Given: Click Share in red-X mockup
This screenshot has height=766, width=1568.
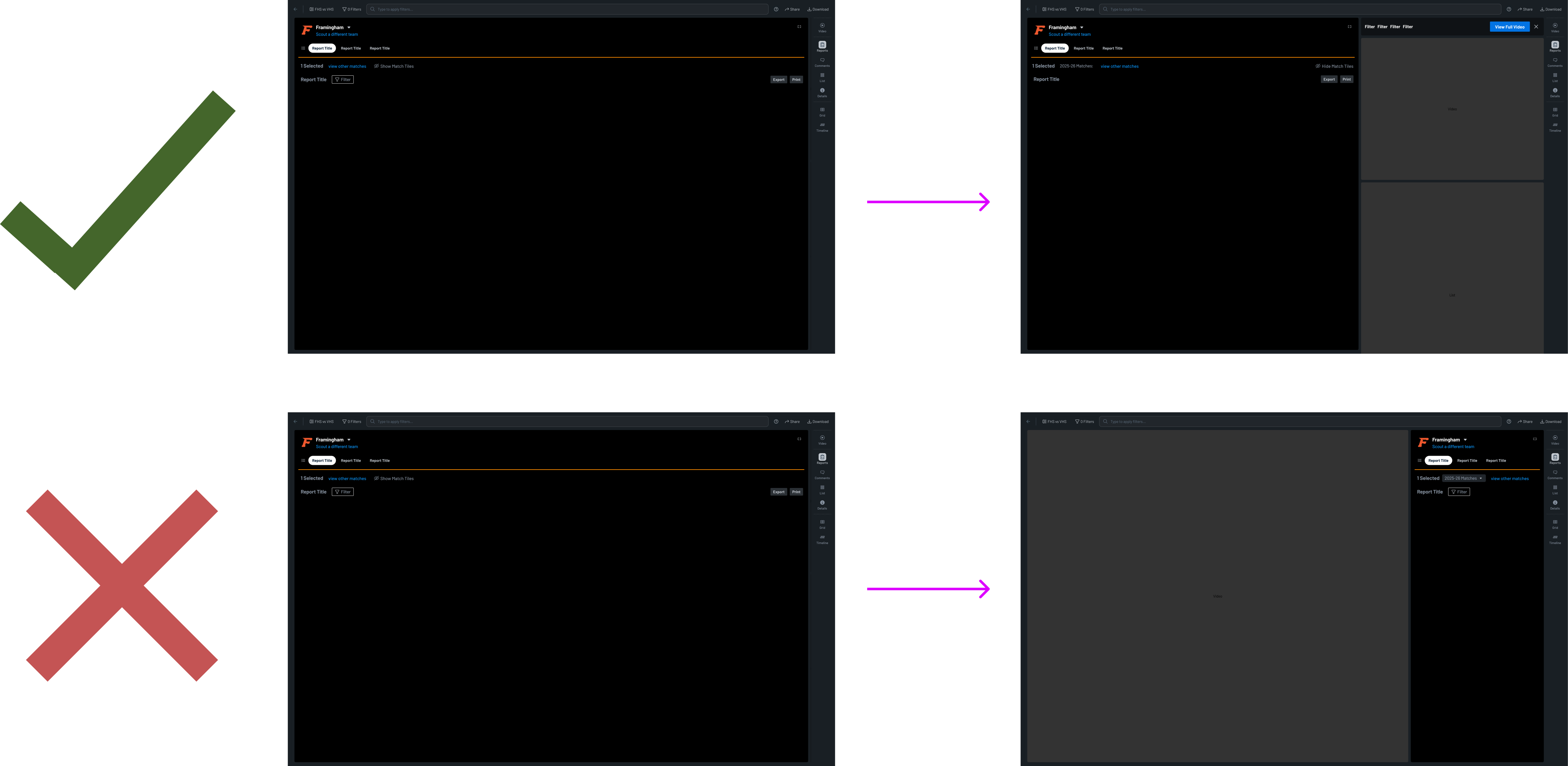Looking at the screenshot, I should (792, 422).
